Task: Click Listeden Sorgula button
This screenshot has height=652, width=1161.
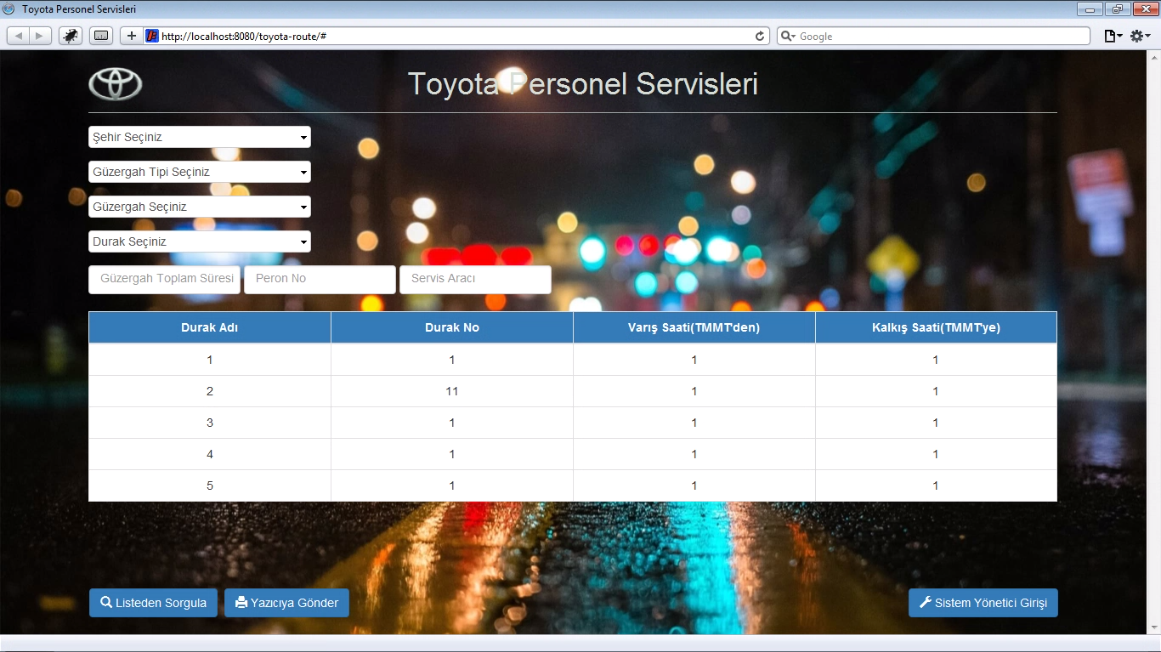Action: [x=153, y=602]
